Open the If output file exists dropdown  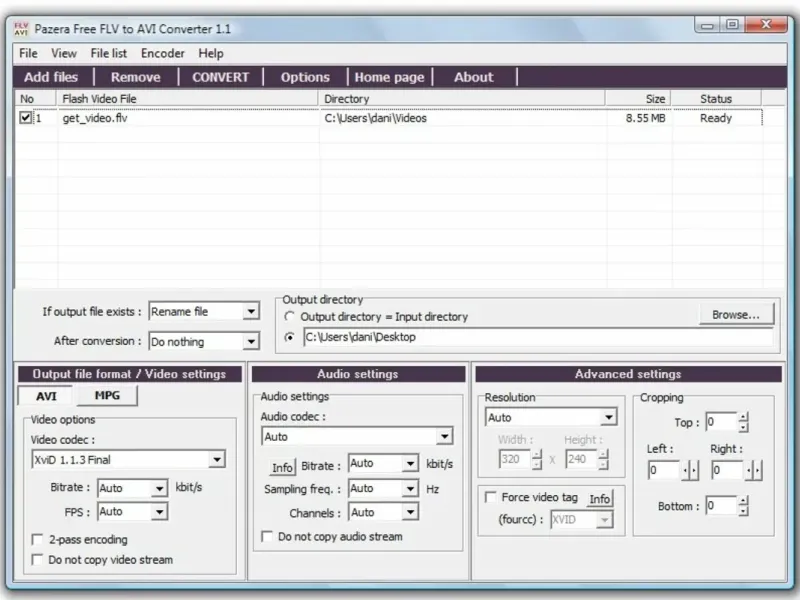(x=251, y=311)
